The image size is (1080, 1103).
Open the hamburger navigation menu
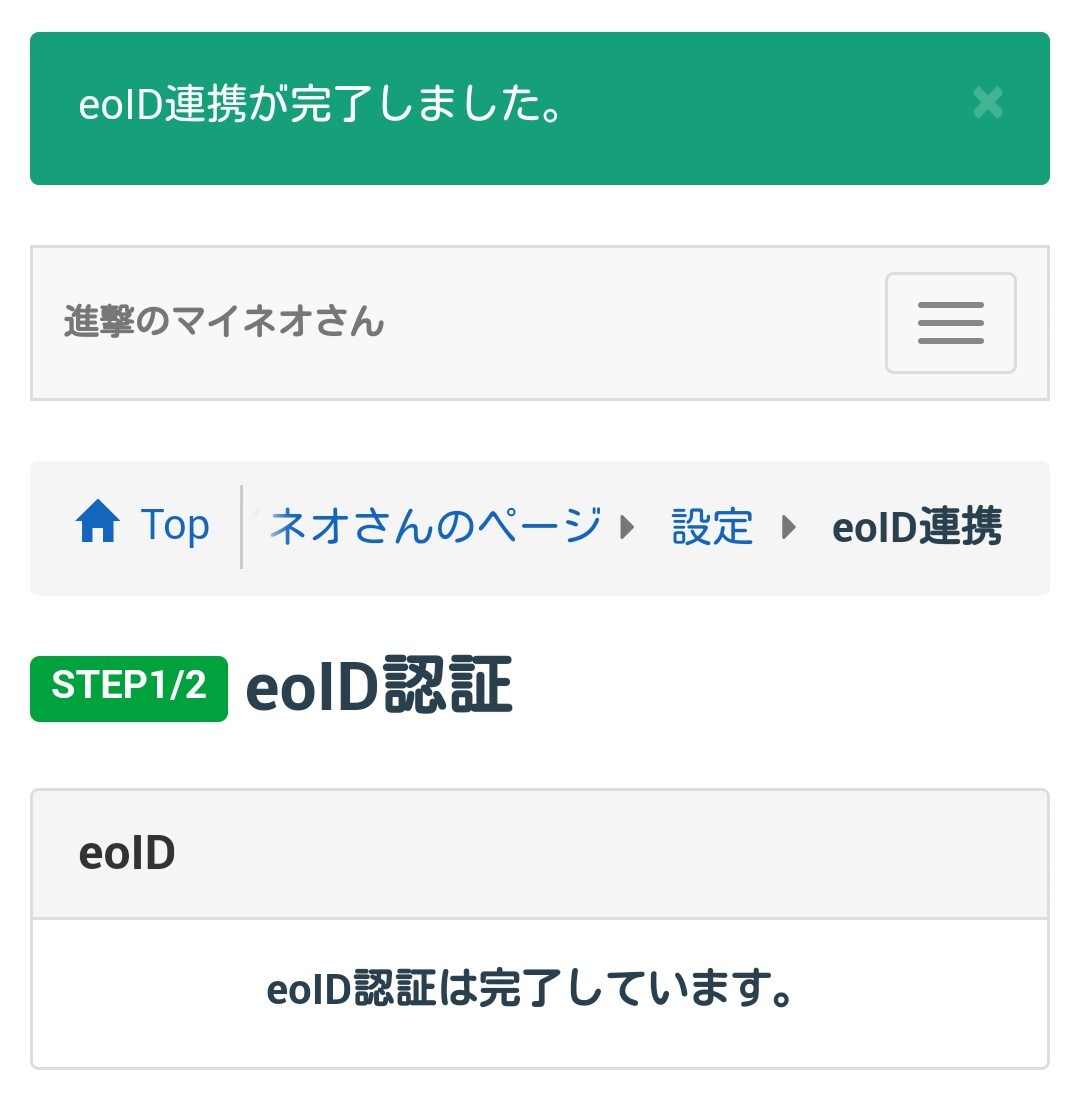[950, 323]
